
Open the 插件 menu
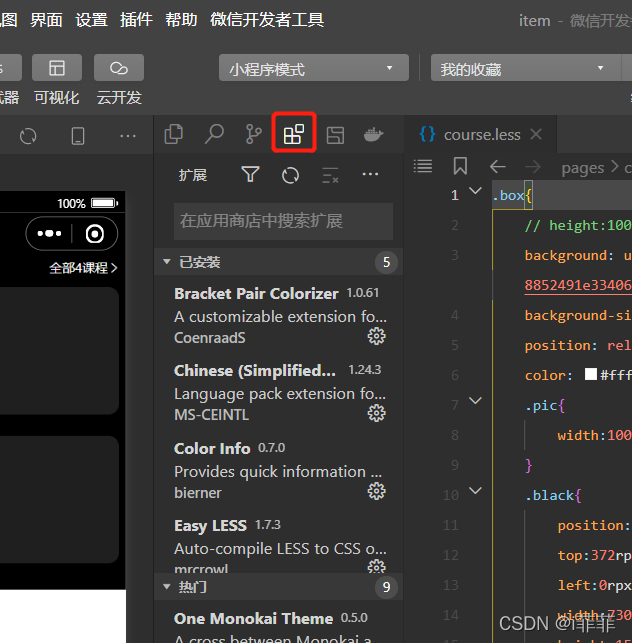tap(136, 20)
